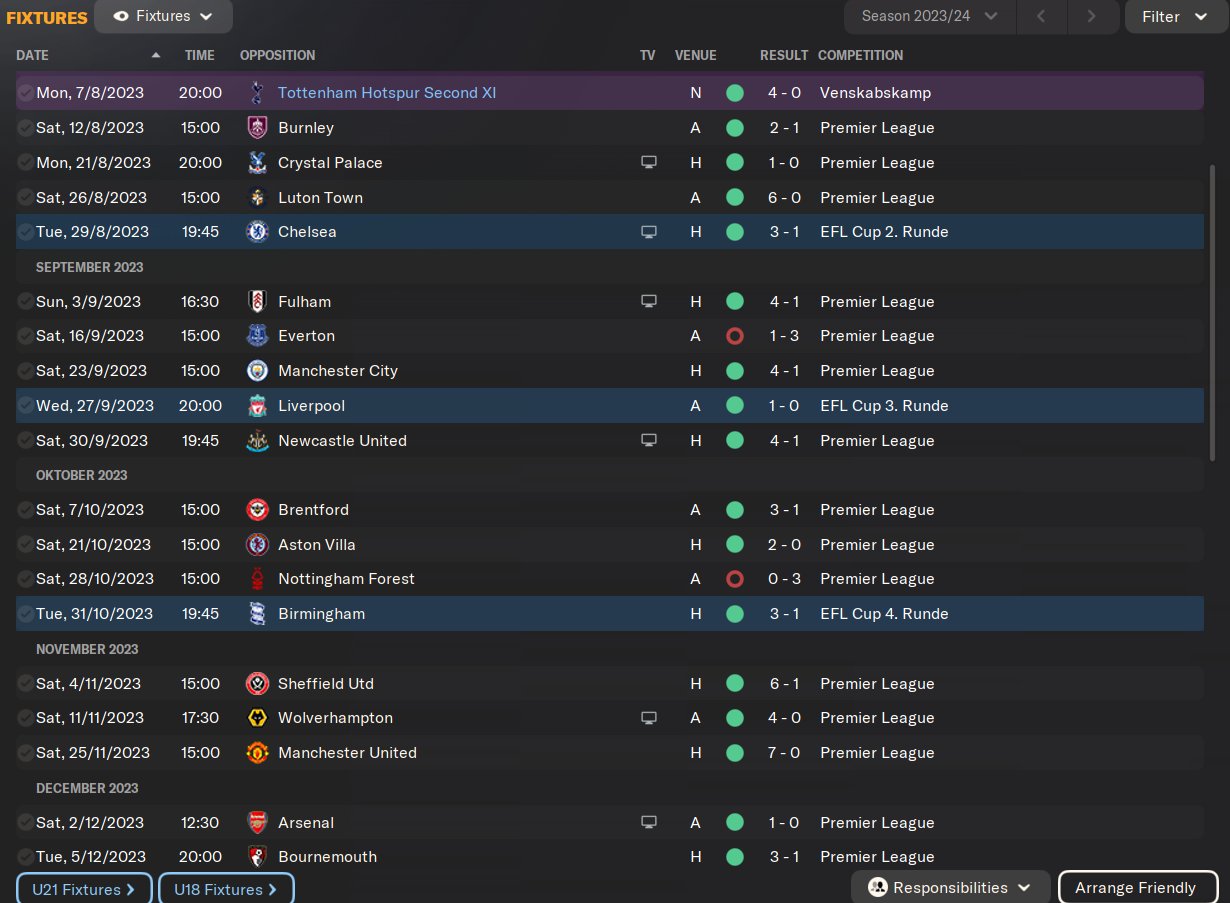
Task: Click the Brentford club badge
Action: (x=257, y=510)
